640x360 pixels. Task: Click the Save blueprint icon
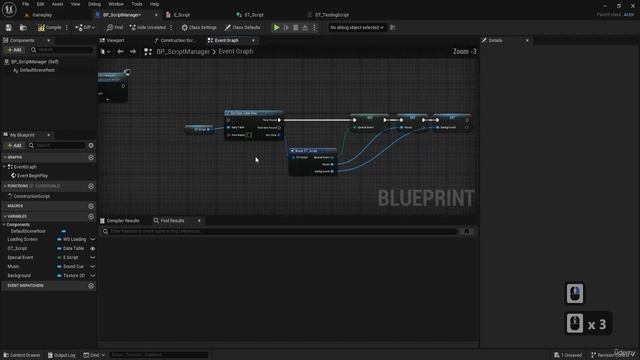coord(9,27)
